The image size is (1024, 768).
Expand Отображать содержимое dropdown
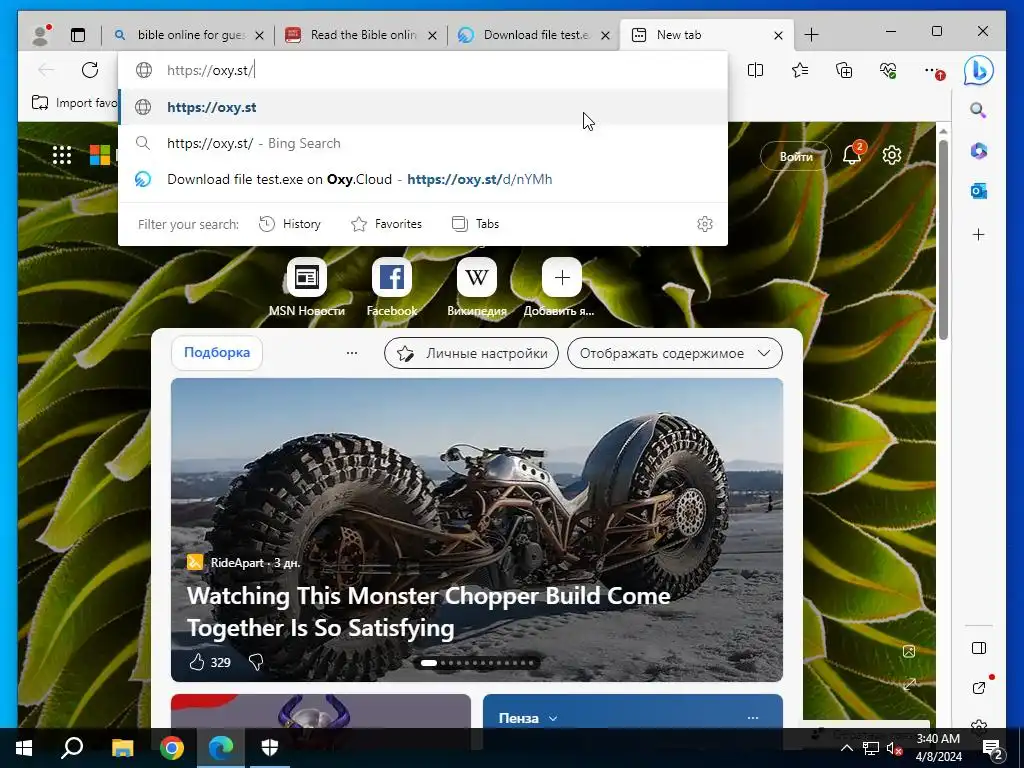point(675,353)
